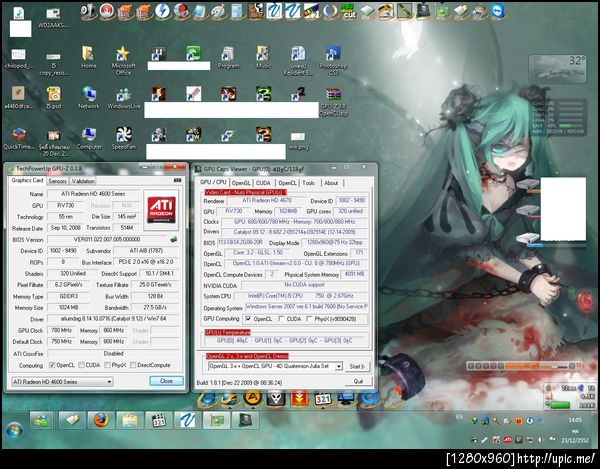The image size is (600, 469).
Task: Open the Tools tab in GPU Caps Viewer
Action: [308, 183]
